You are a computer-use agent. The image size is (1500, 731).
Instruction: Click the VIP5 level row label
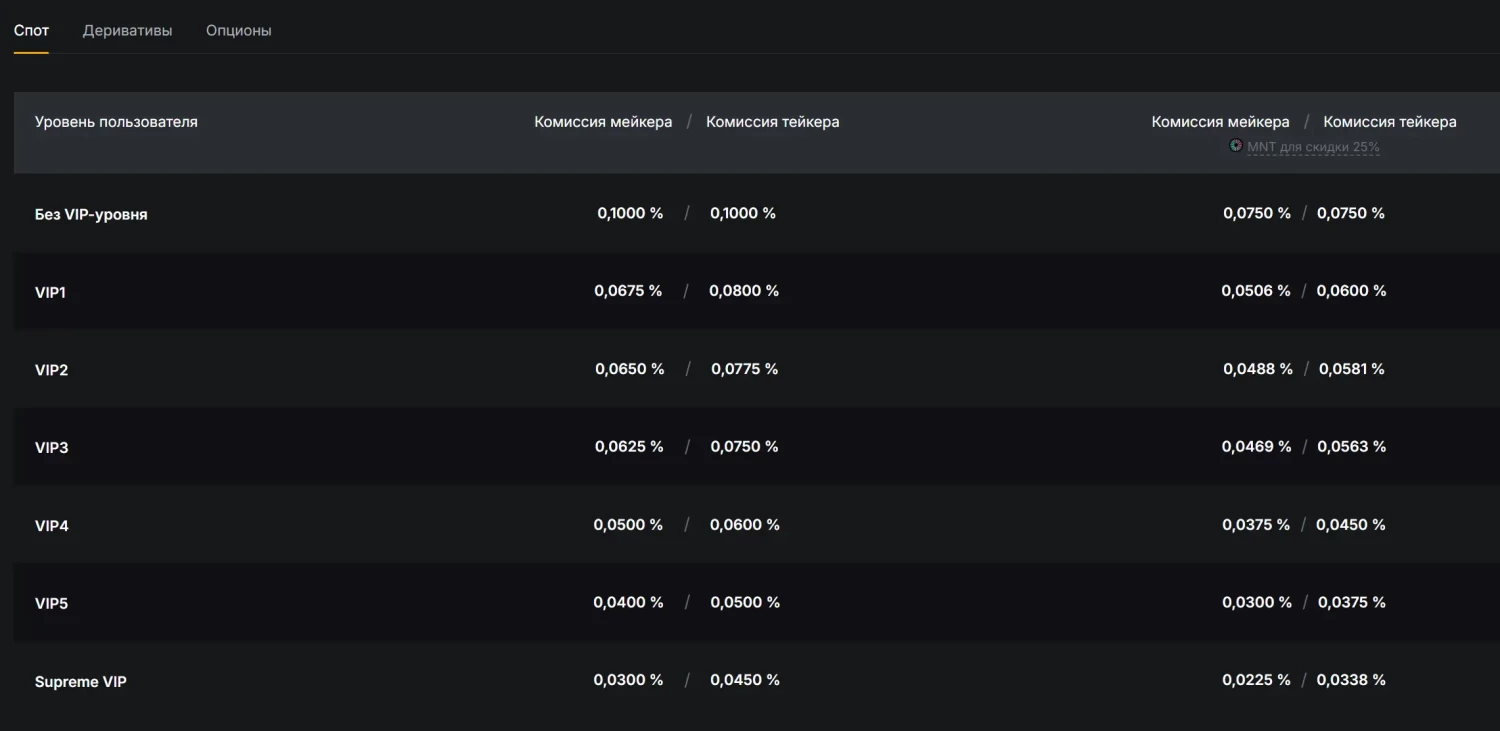pyautogui.click(x=51, y=603)
